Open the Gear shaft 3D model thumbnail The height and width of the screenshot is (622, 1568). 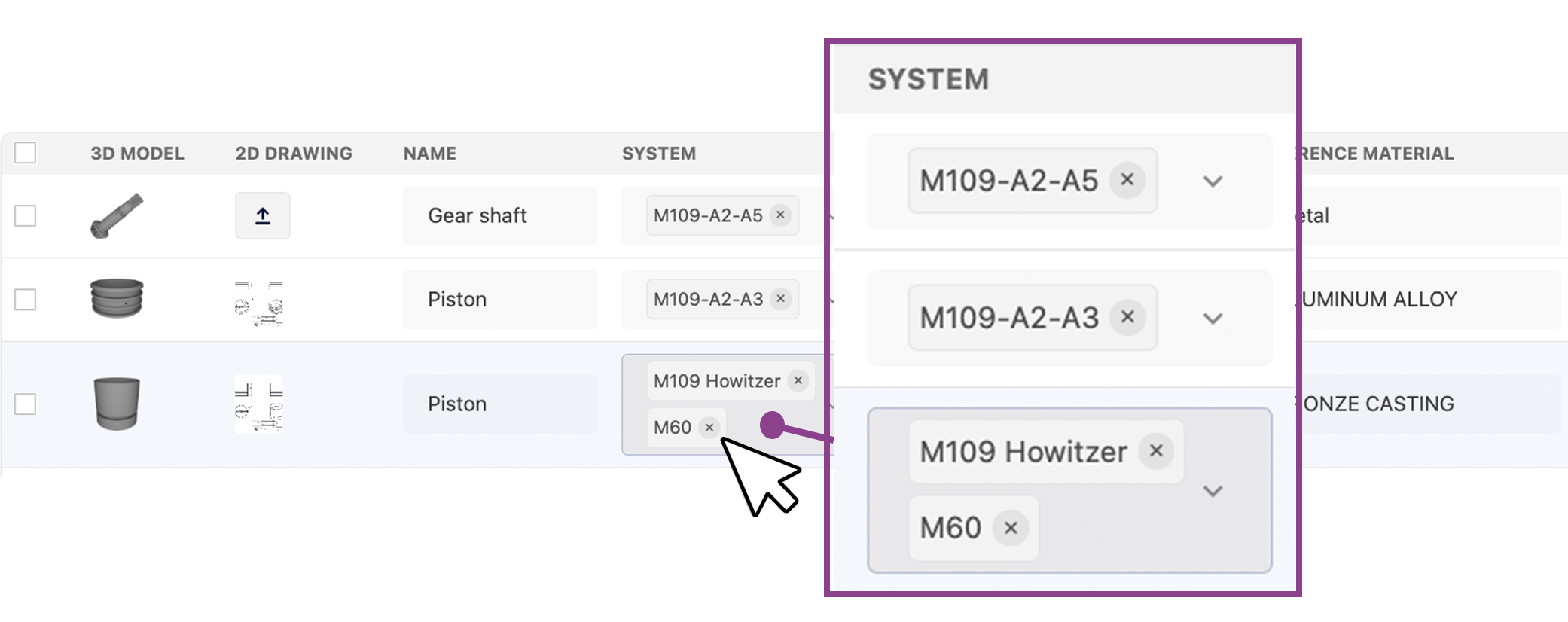(117, 216)
